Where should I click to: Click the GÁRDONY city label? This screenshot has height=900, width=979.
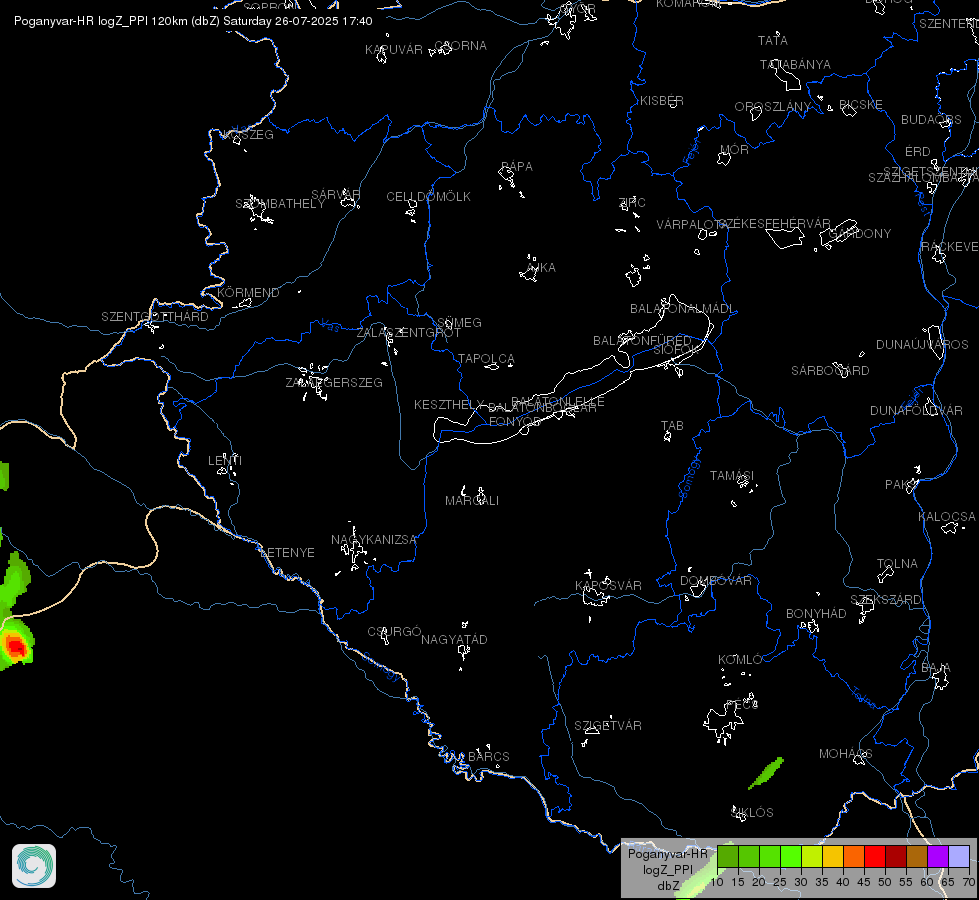pos(859,234)
